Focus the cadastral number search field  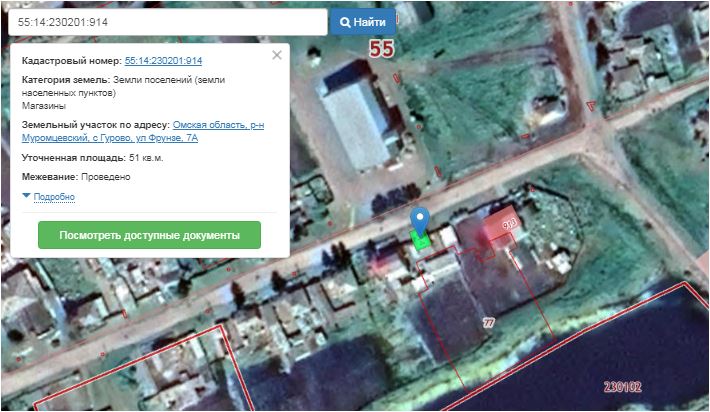(x=168, y=22)
